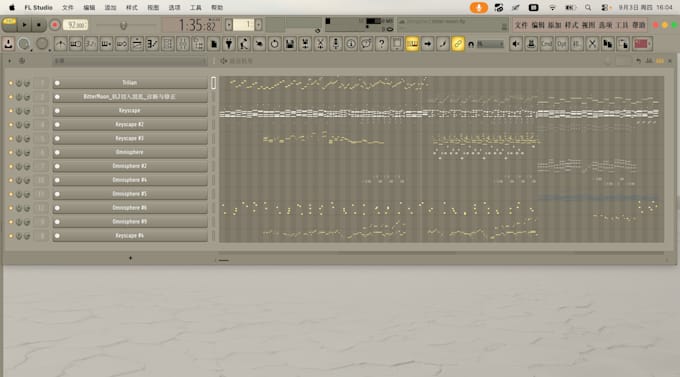Open the 编辑 menu in macOS menu bar
The width and height of the screenshot is (680, 377).
(89, 7)
